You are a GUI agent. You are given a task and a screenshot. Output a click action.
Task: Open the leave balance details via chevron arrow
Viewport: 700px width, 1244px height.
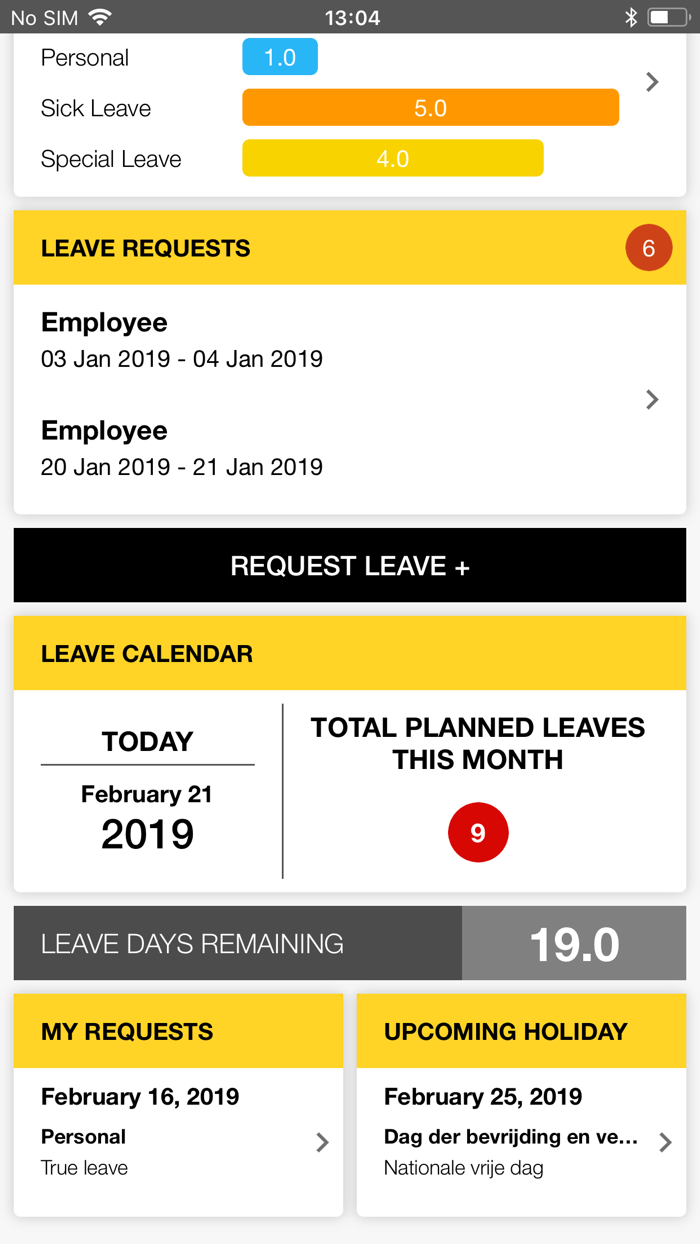tap(652, 82)
